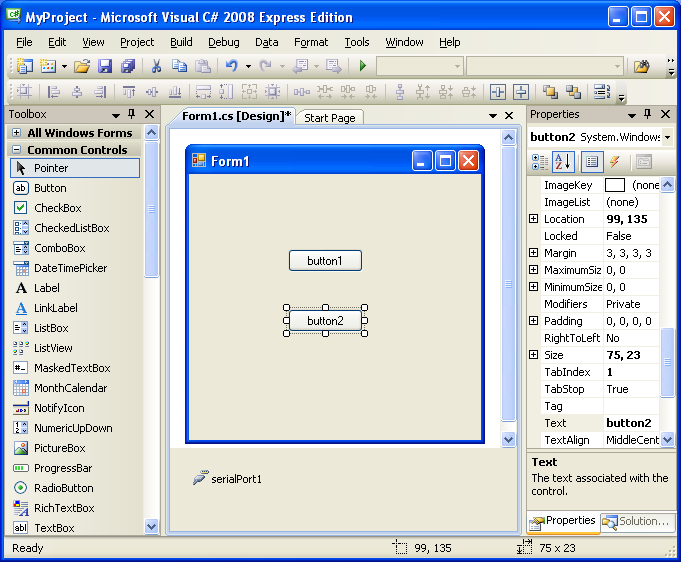Screen dimensions: 681x562
Task: Select the Pointer tool in Toolbox
Action: pos(75,168)
